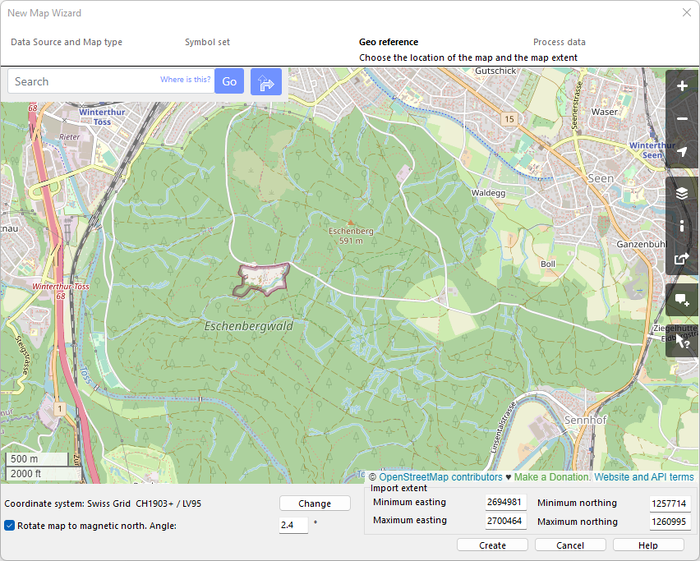The width and height of the screenshot is (700, 561).
Task: Open OpenStreetMap contributors link
Action: pyautogui.click(x=440, y=477)
